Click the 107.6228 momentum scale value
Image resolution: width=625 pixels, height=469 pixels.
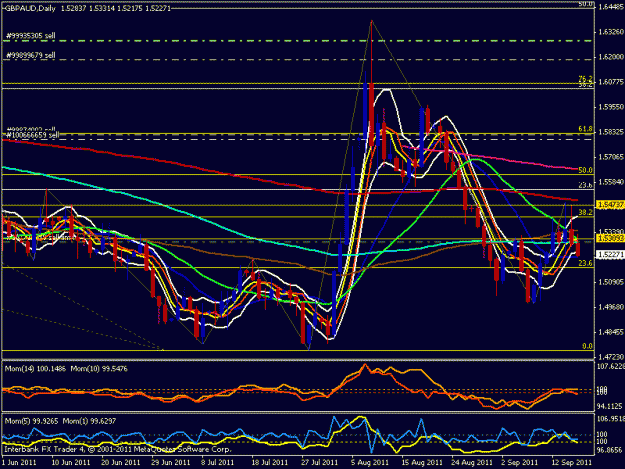611,366
